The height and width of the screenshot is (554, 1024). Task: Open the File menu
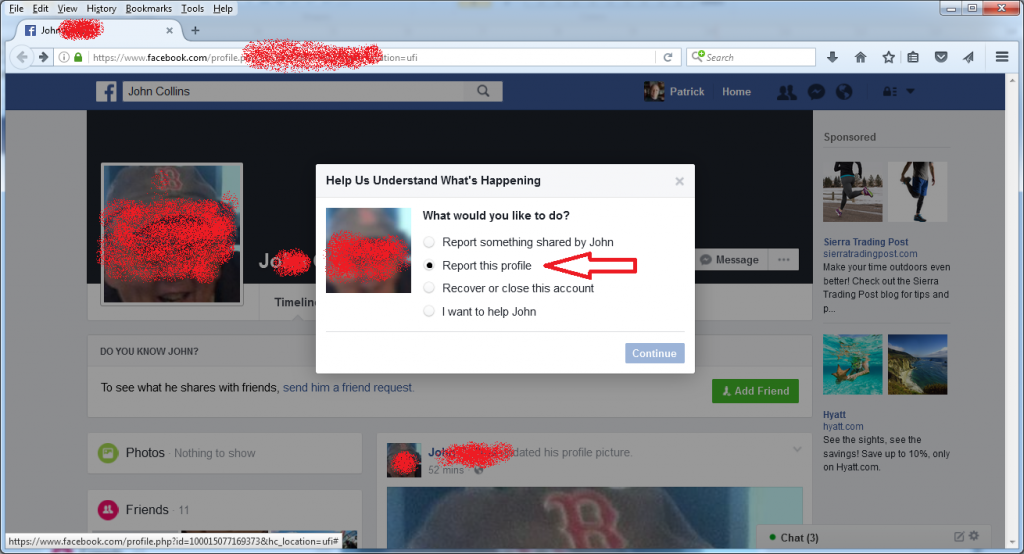(x=16, y=8)
